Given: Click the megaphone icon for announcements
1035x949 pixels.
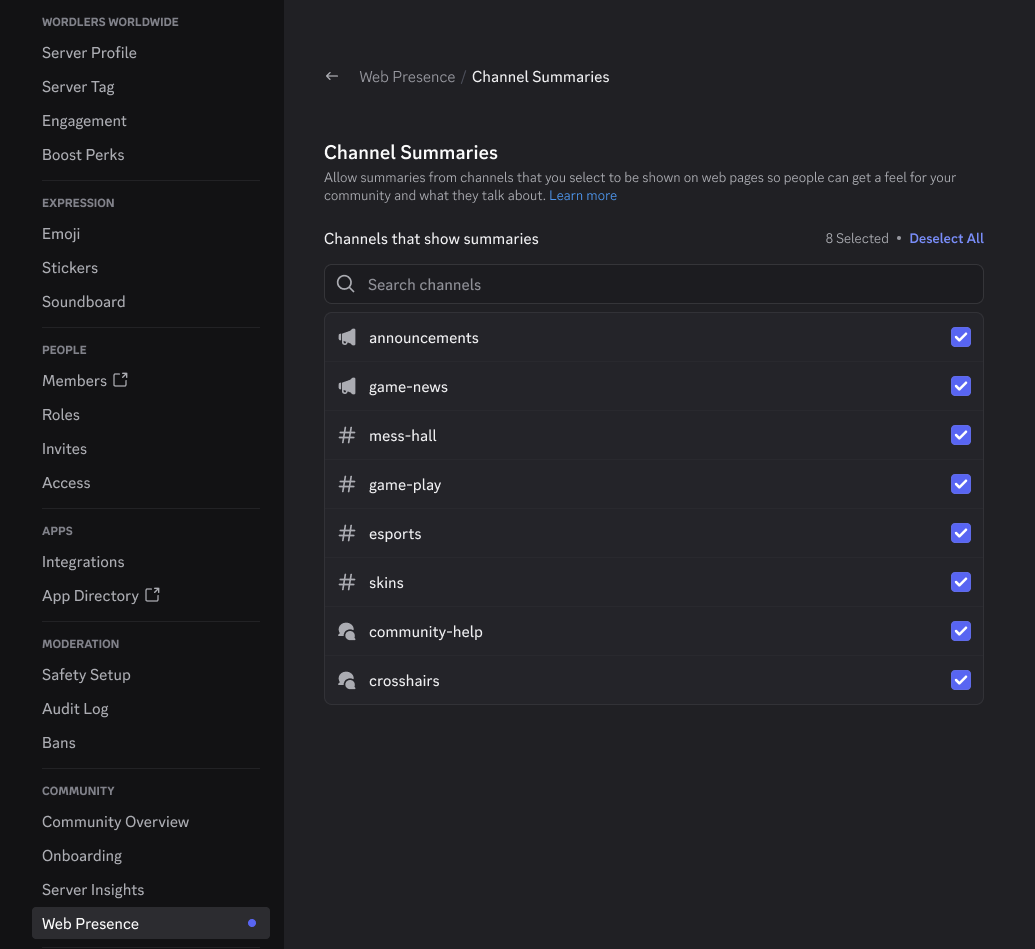Looking at the screenshot, I should tap(347, 337).
